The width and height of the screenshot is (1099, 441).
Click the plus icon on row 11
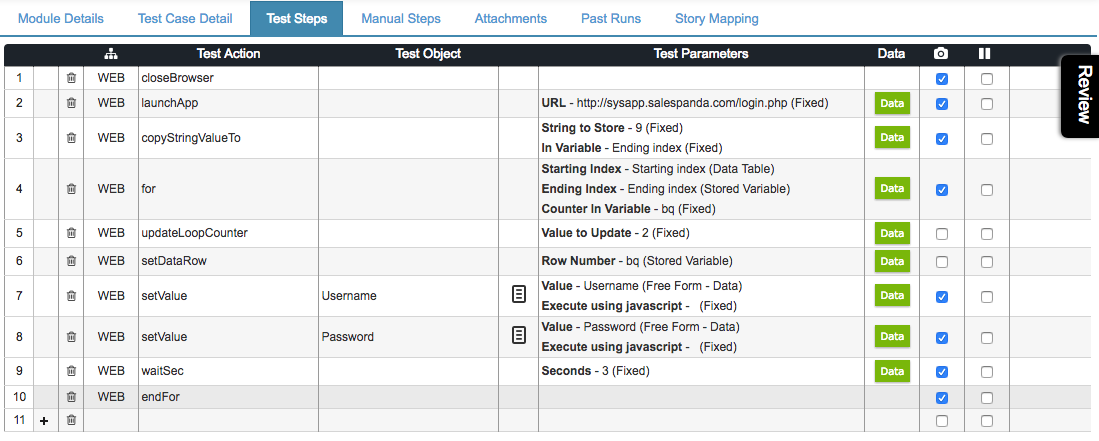[x=45, y=421]
